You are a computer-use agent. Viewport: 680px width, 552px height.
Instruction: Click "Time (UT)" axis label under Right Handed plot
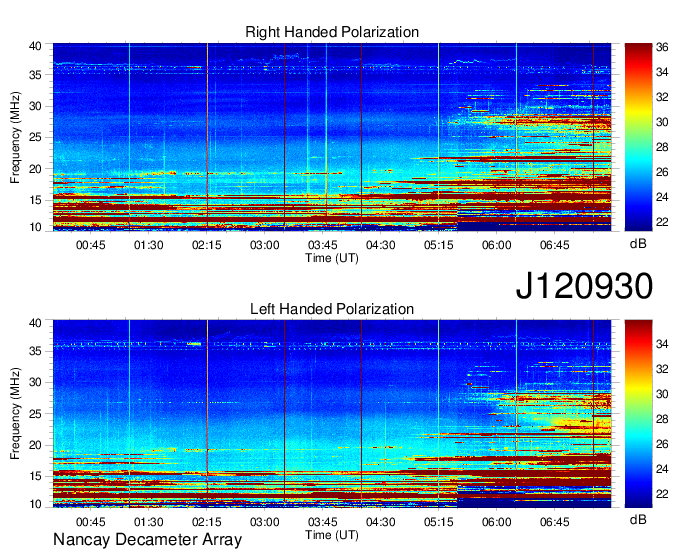332,258
